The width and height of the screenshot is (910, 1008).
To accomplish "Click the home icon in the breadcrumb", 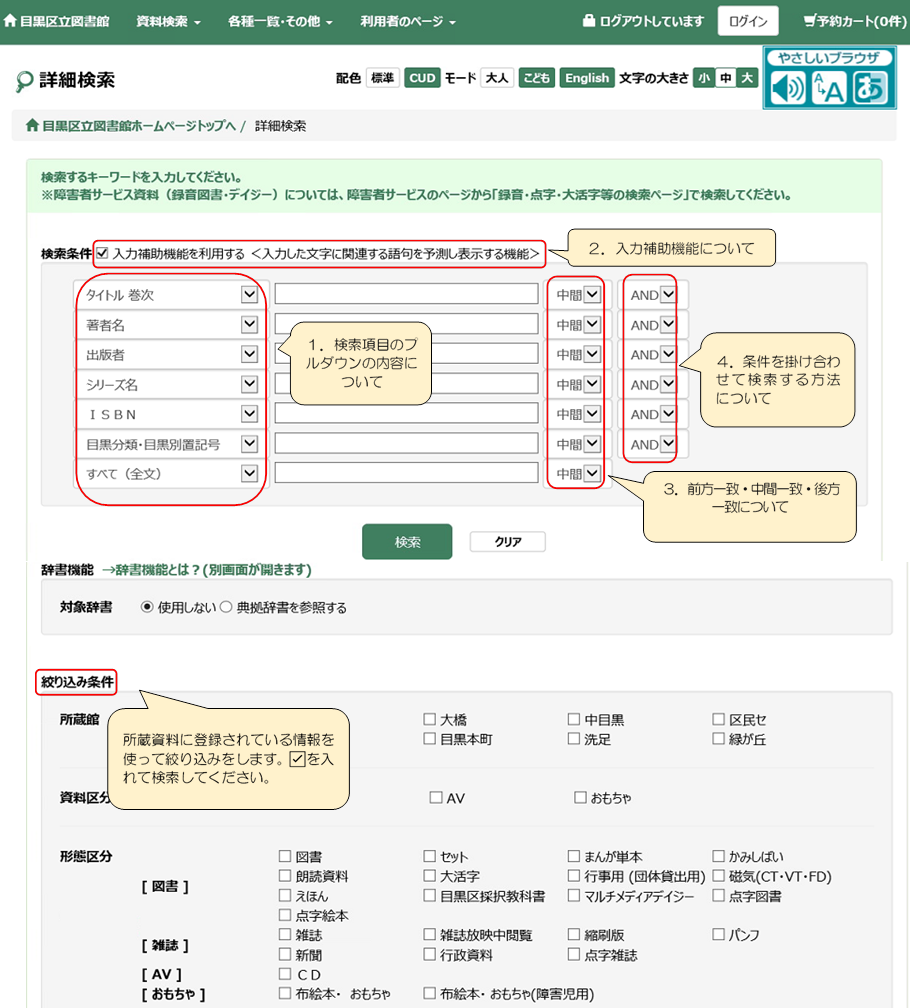I will [x=32, y=125].
